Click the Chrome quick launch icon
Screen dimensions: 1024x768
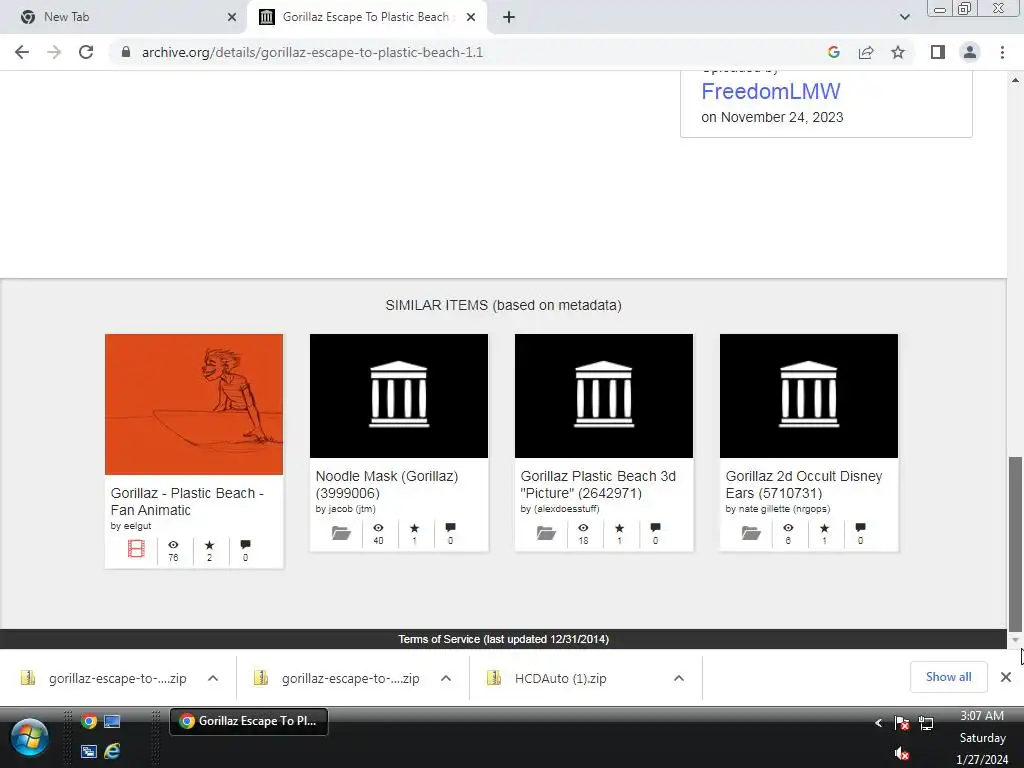[89, 721]
